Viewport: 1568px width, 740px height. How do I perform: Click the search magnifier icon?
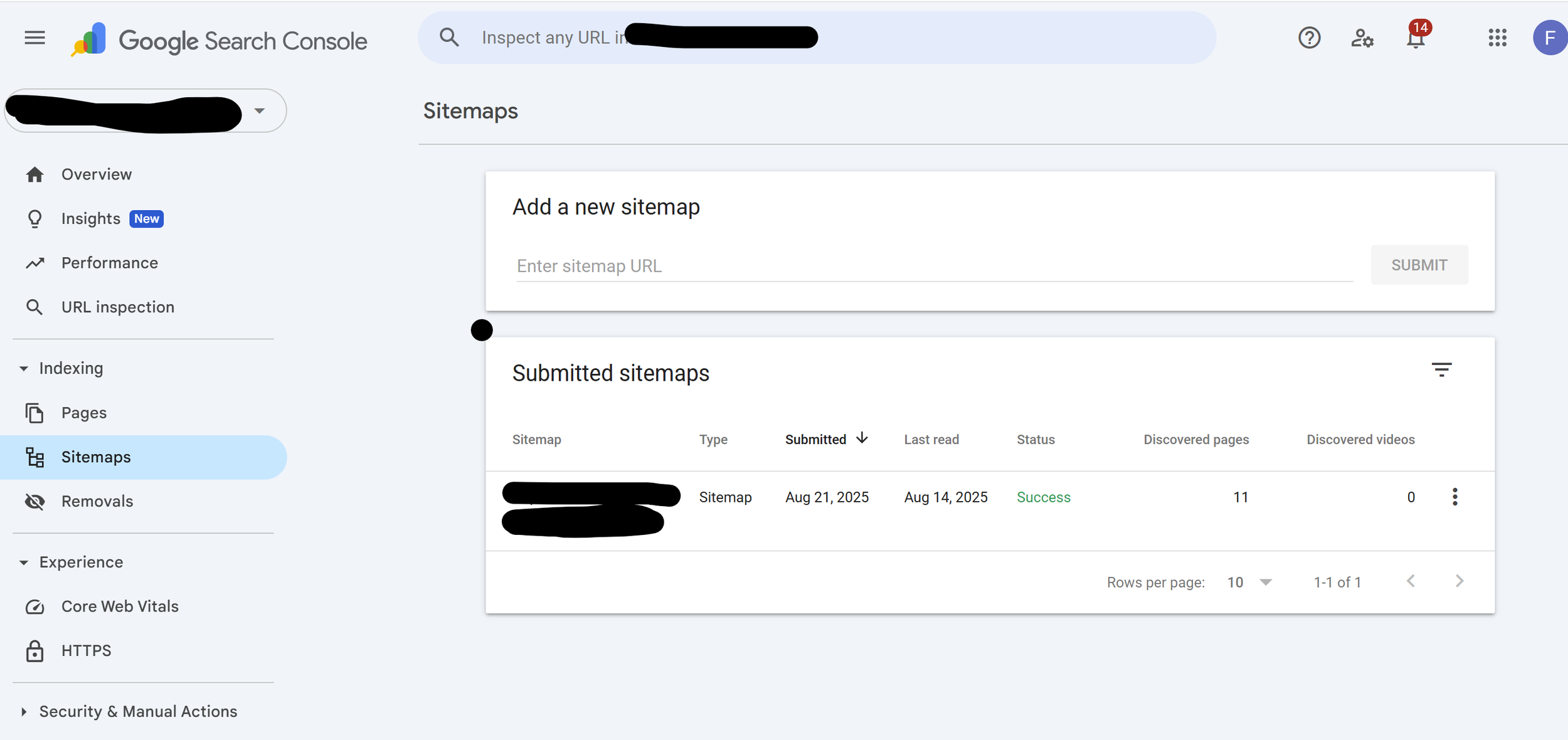tap(449, 38)
